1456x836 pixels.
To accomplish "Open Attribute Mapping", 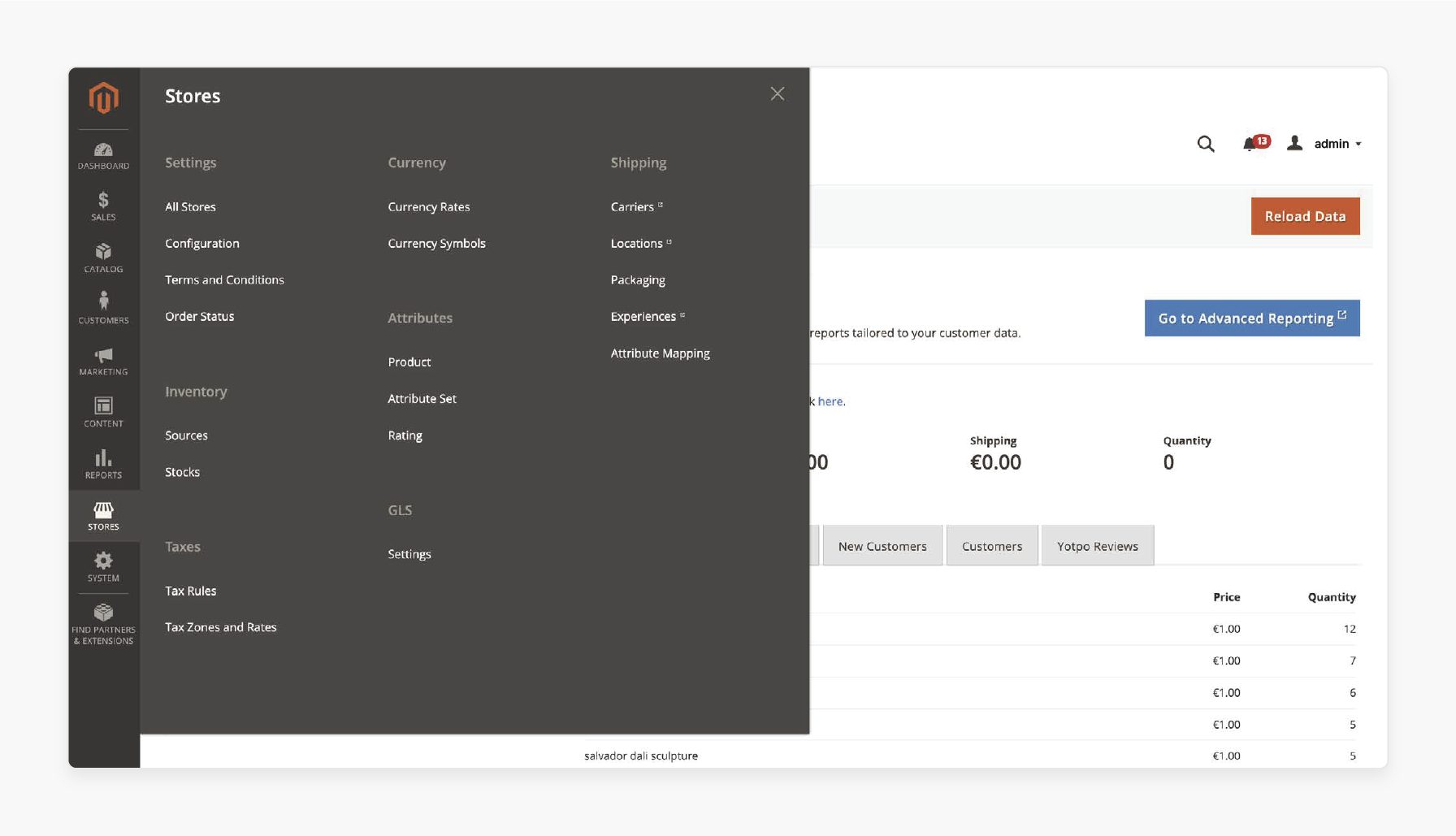I will [x=660, y=353].
